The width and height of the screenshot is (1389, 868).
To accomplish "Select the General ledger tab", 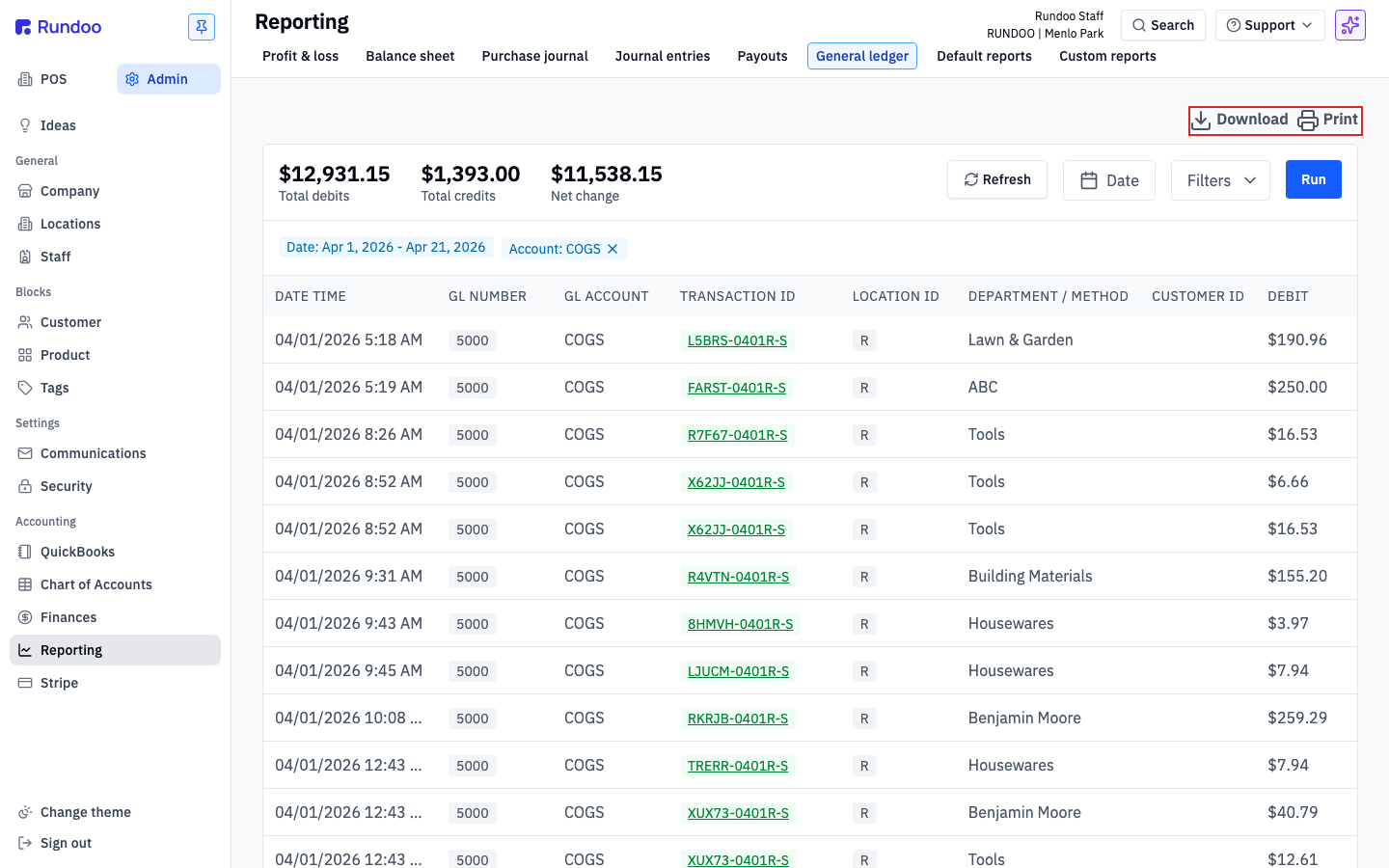I will pos(862,56).
